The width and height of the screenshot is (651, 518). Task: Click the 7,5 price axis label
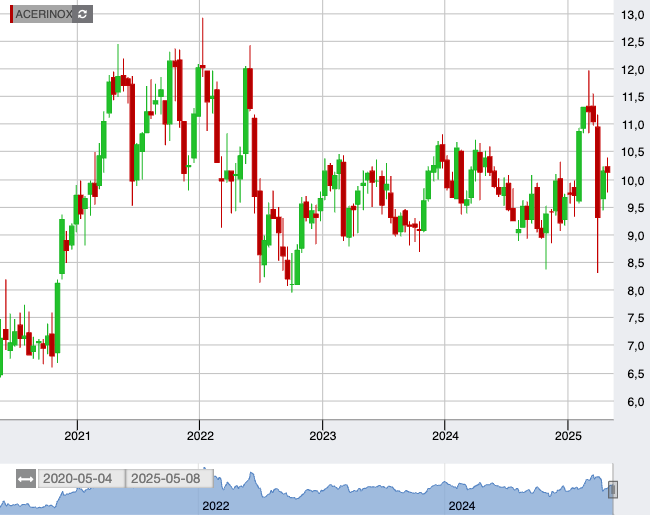[x=635, y=318]
